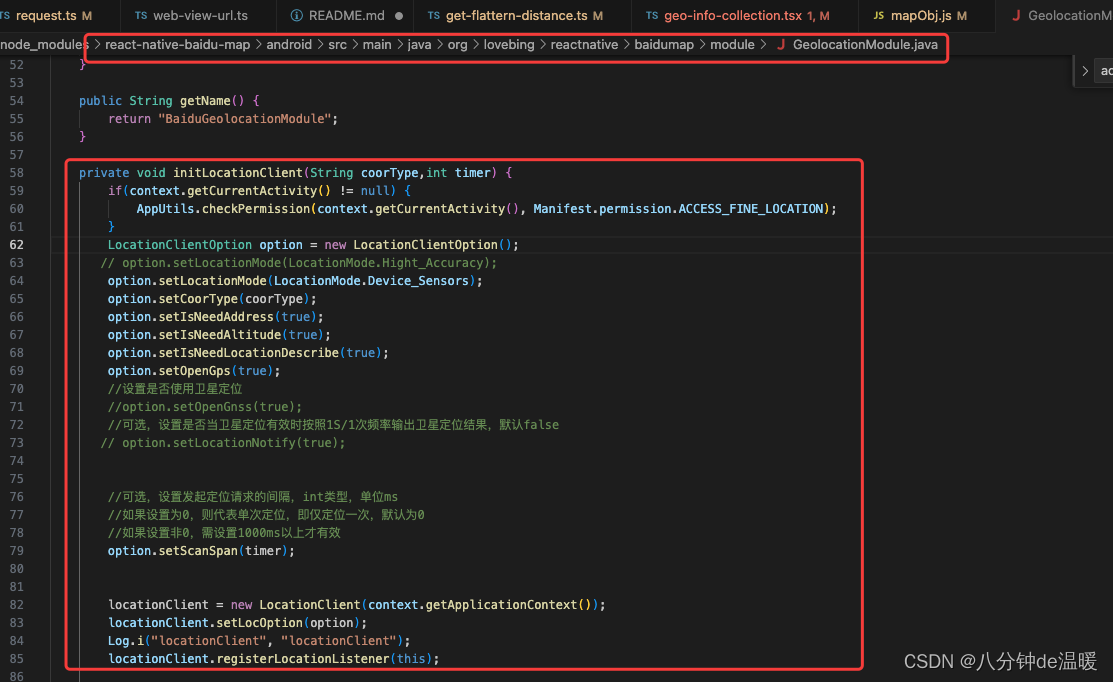Click node_modules in the breadcrumb path
The image size is (1113, 682).
click(x=44, y=45)
